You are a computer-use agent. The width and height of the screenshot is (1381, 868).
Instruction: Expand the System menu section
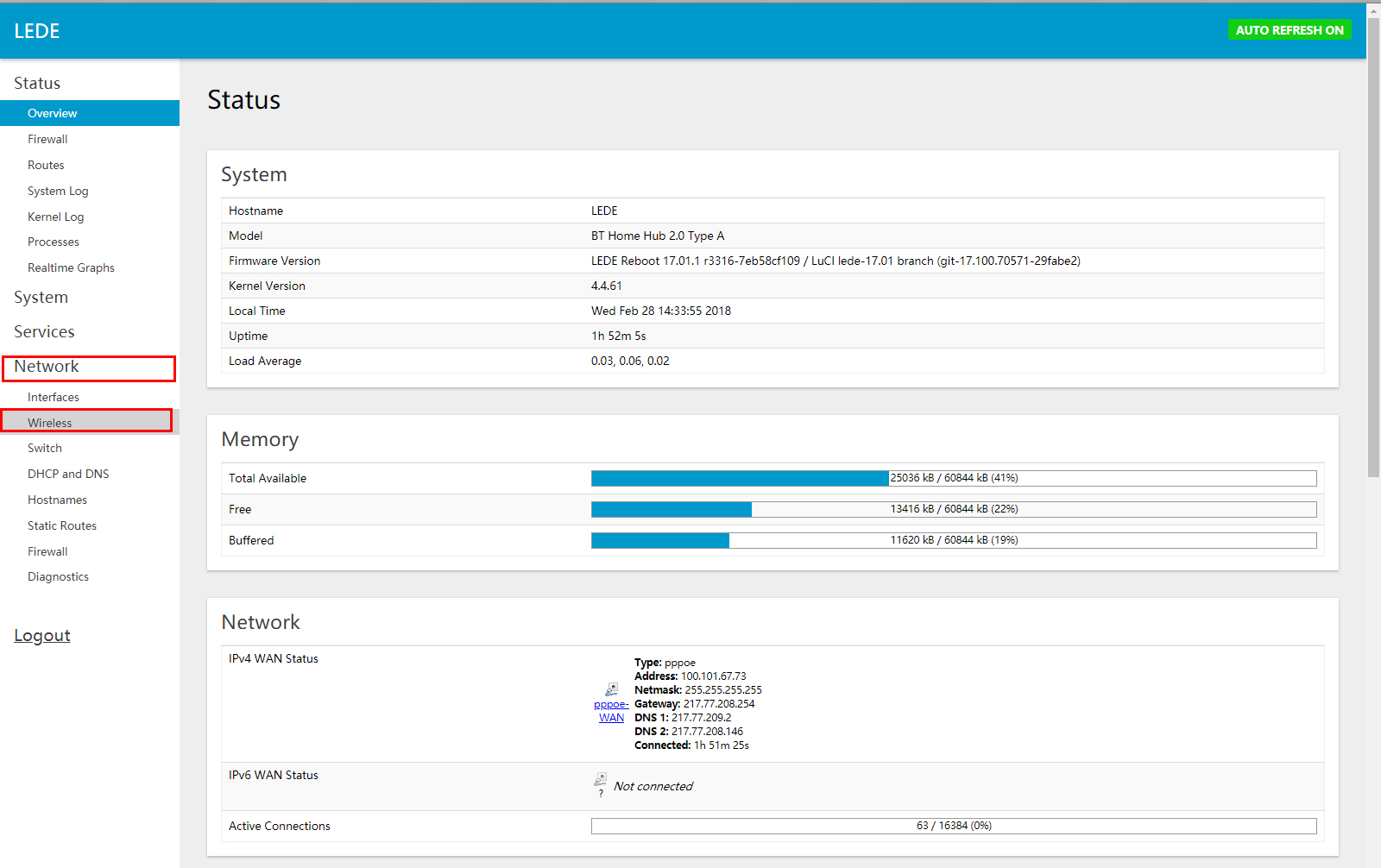click(x=41, y=298)
